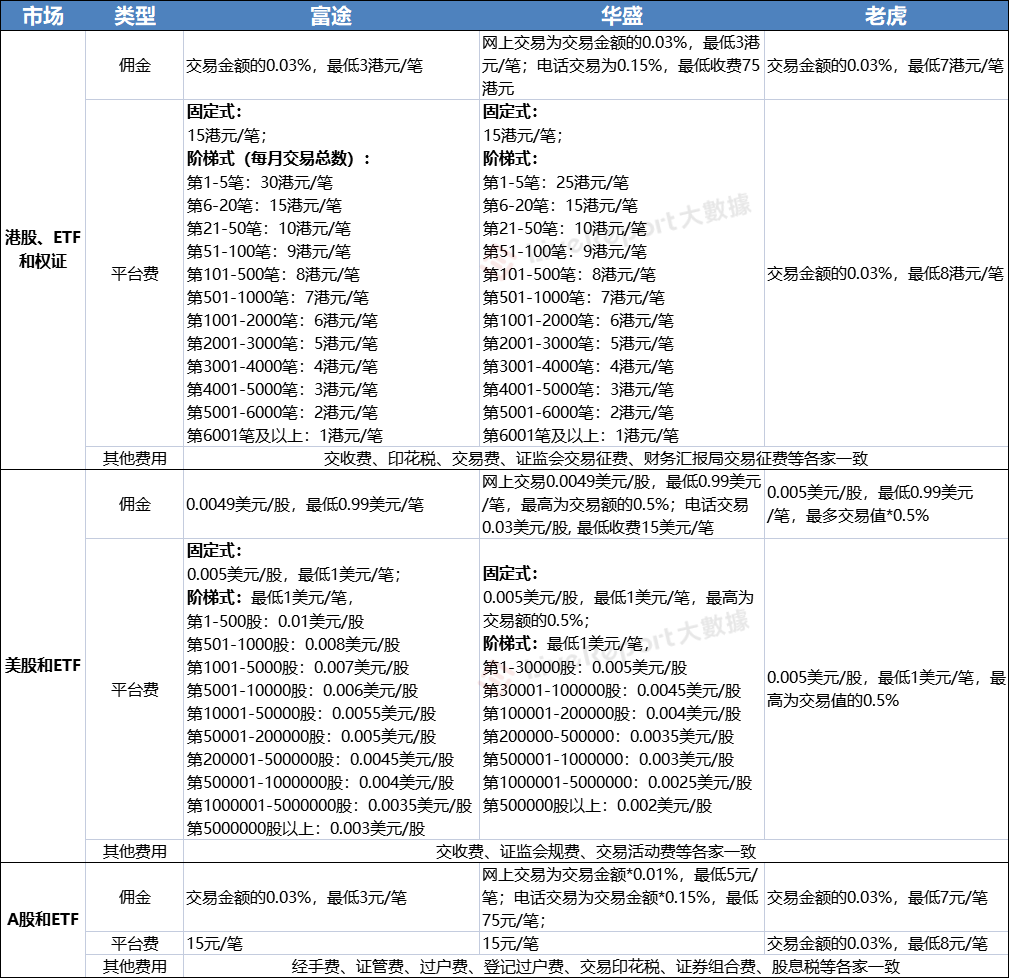Click the line '第5000000股以上:0.003美元/股'
The height and width of the screenshot is (978, 1009).
[306, 829]
